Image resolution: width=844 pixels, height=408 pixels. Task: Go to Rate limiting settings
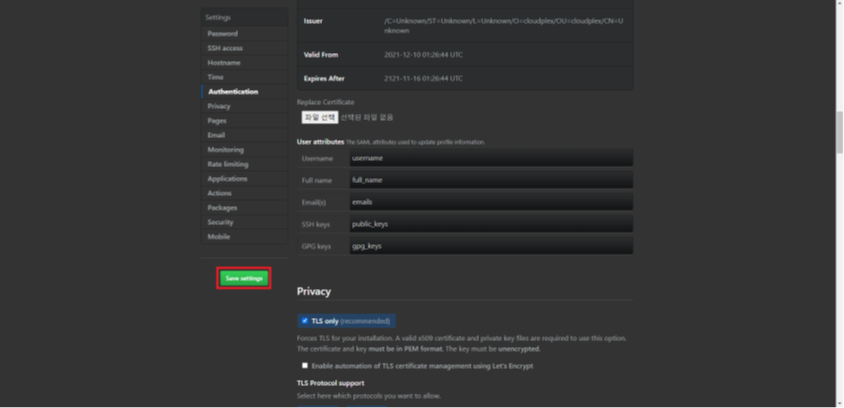tap(228, 164)
